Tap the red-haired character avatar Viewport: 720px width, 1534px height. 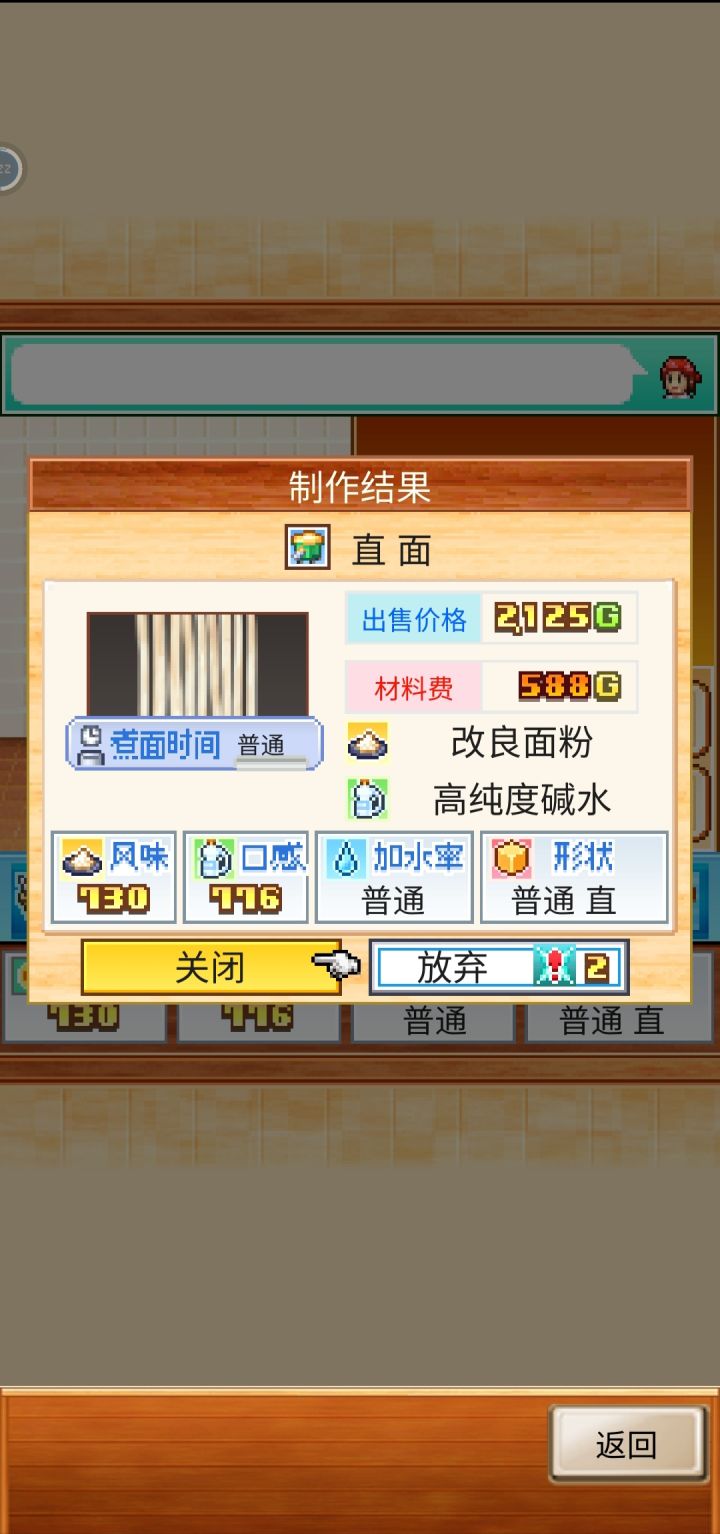(680, 377)
